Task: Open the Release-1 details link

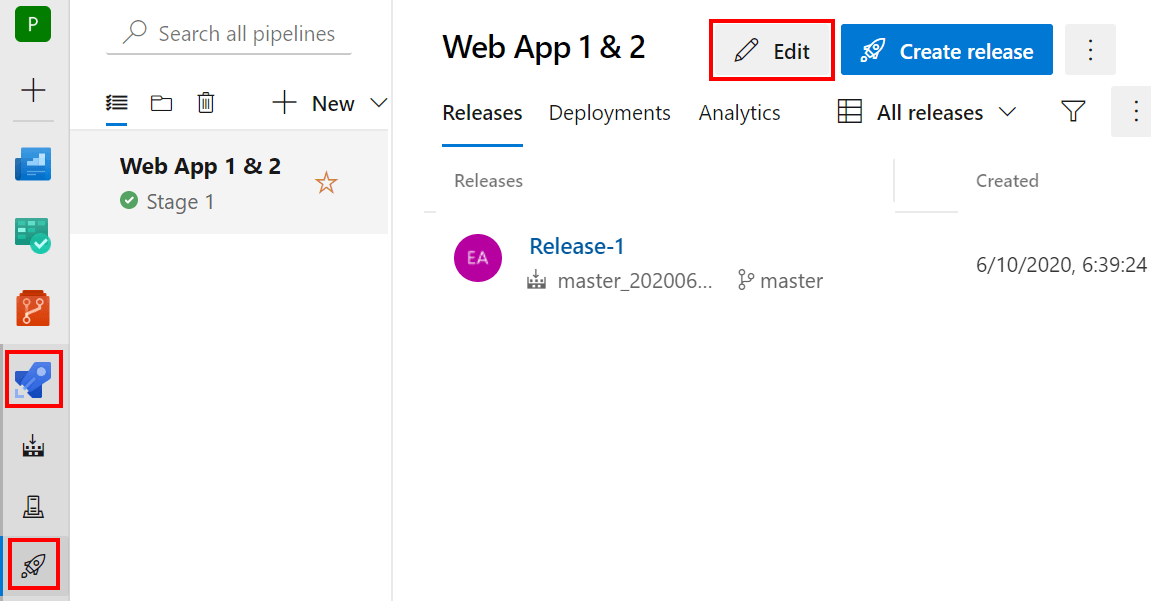Action: [577, 245]
